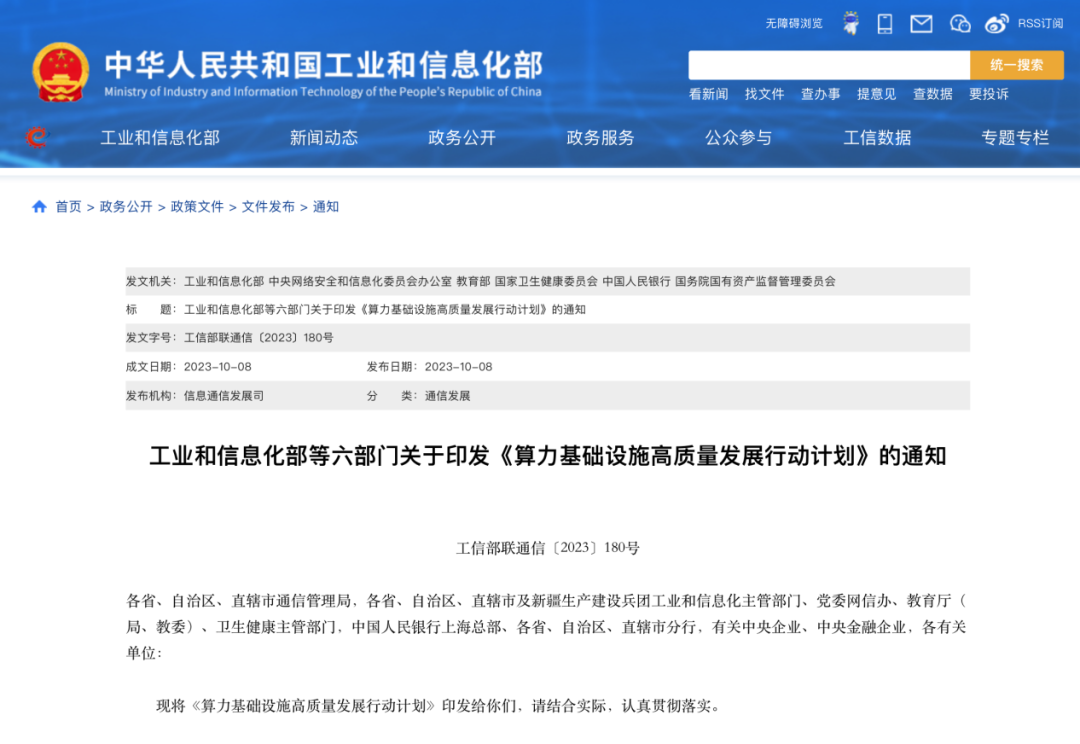Click the robot assistant icon
The height and width of the screenshot is (744, 1080).
coord(851,23)
